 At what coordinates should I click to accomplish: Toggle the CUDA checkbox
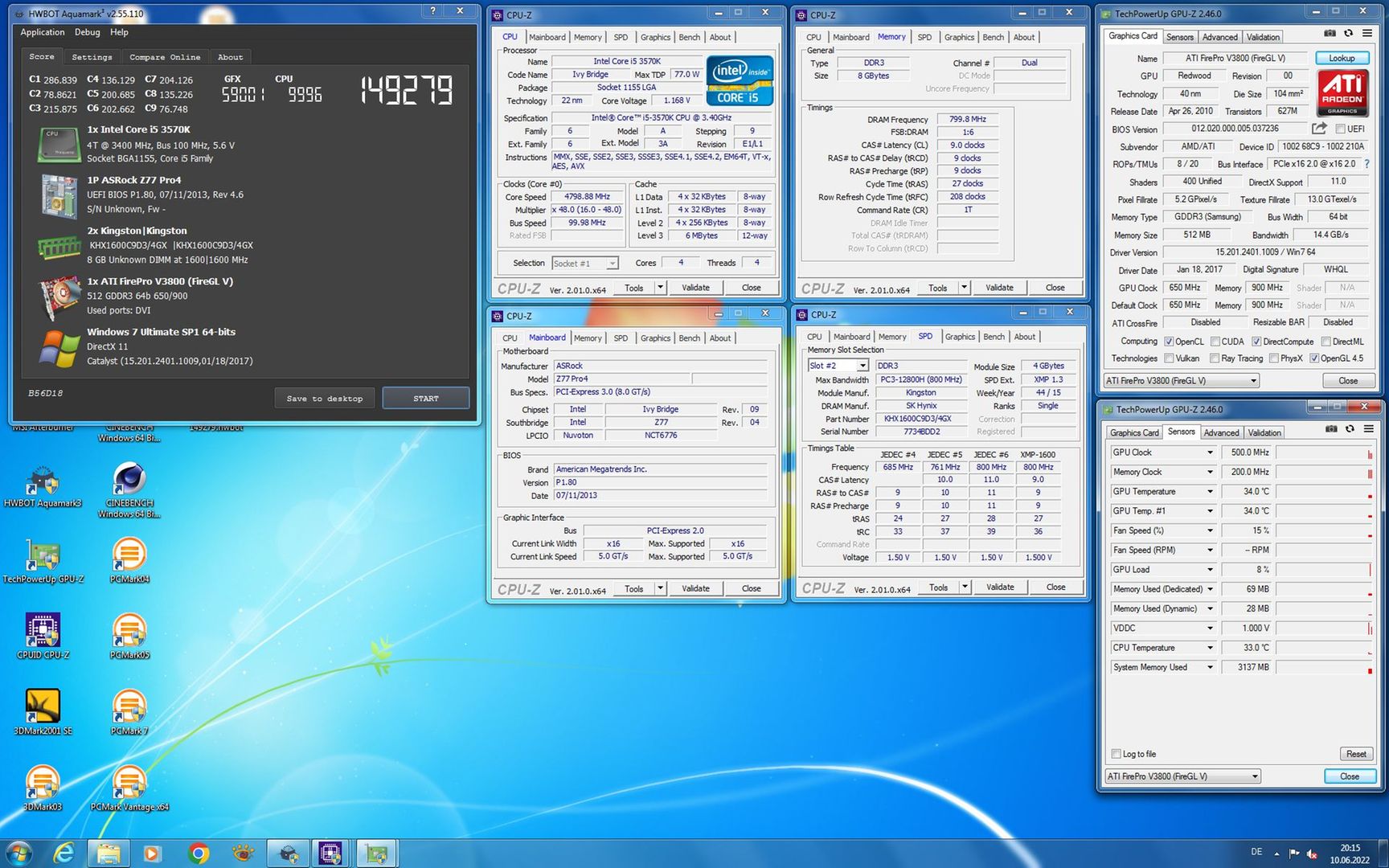coord(1215,342)
